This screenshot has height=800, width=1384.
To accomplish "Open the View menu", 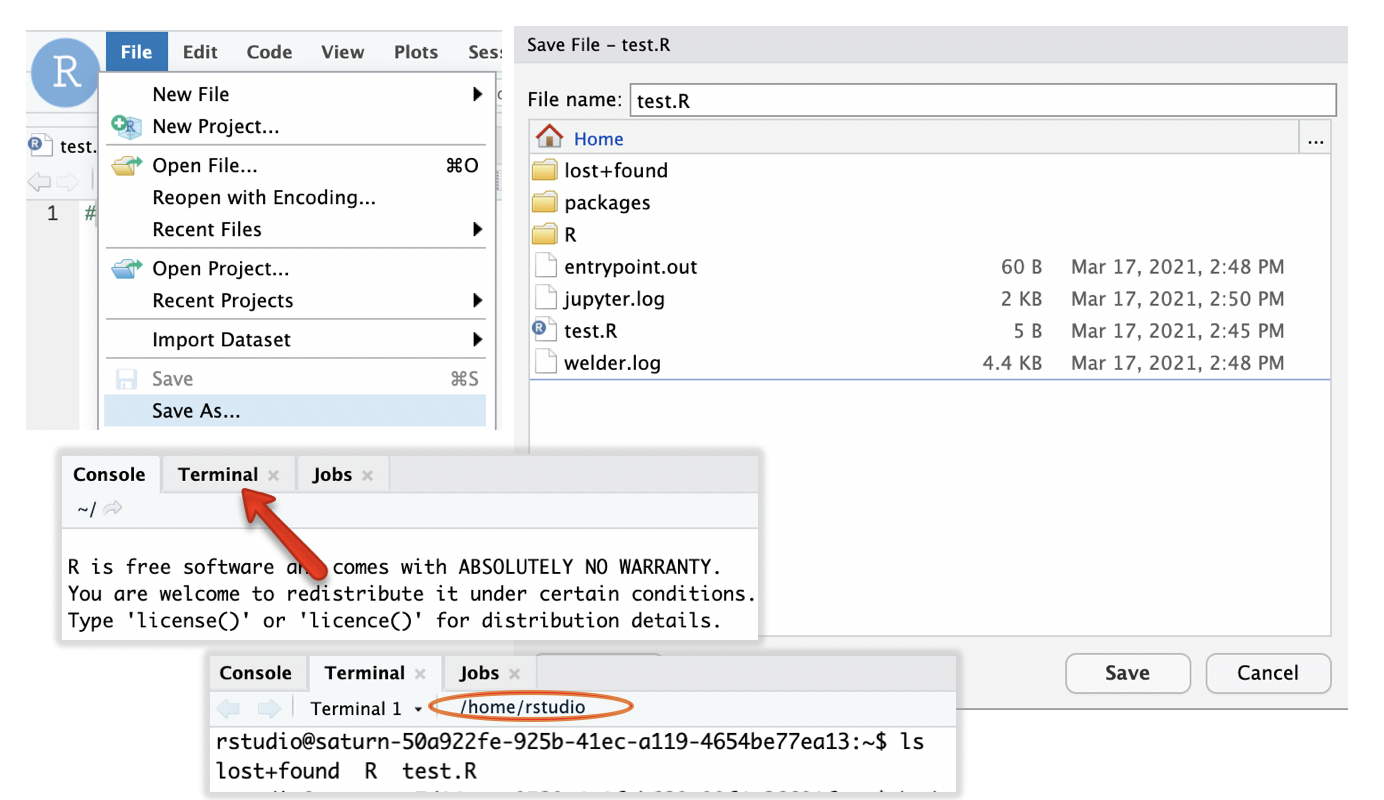I will point(342,52).
